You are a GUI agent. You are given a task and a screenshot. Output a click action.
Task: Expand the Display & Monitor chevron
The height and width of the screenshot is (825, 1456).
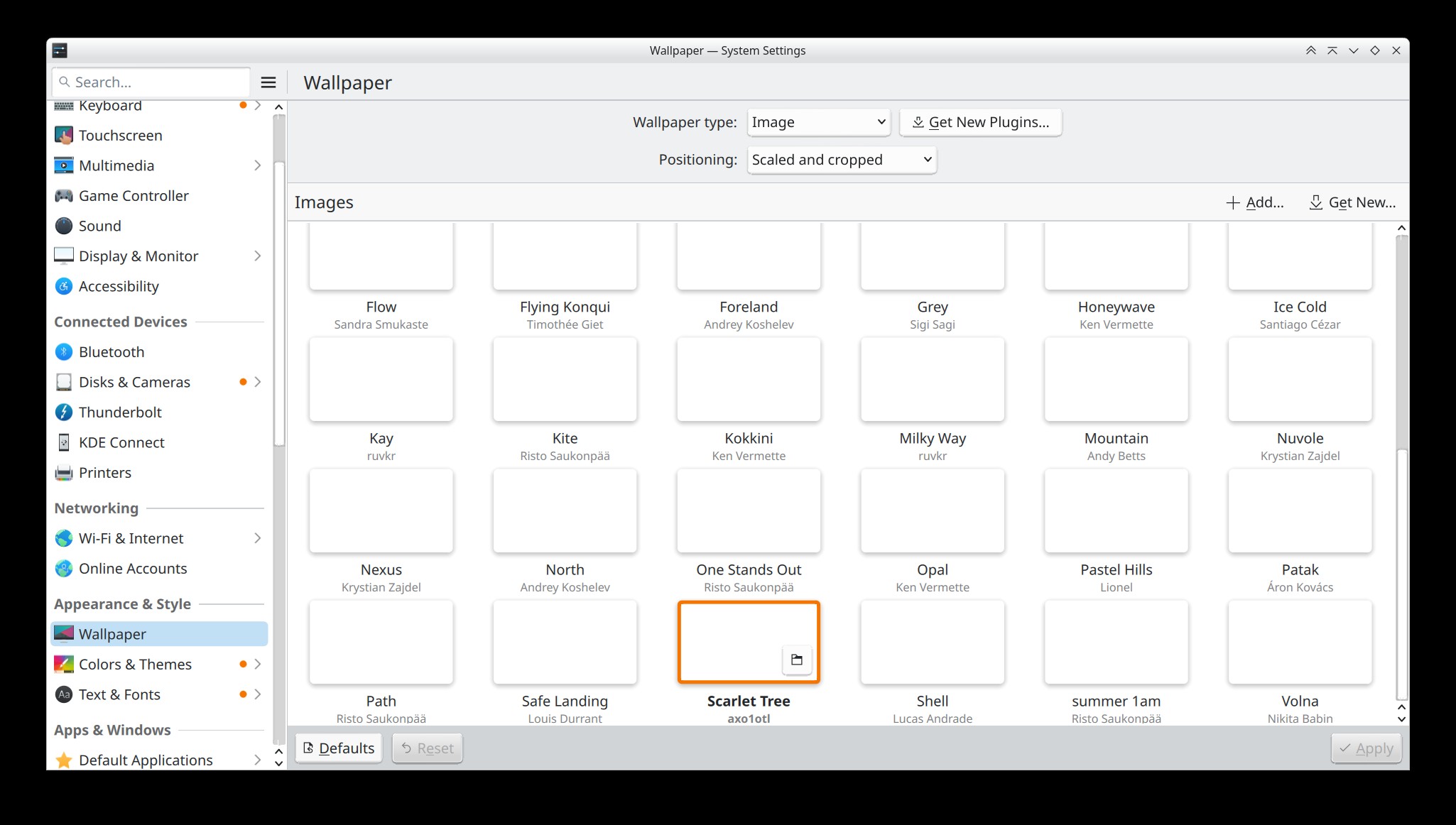coord(257,256)
